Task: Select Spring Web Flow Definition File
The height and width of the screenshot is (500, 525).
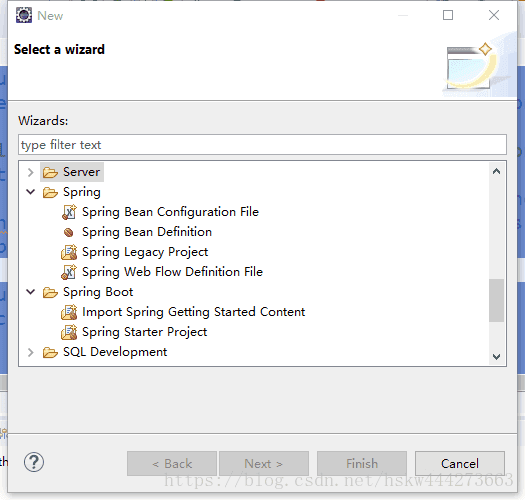Action: point(172,272)
